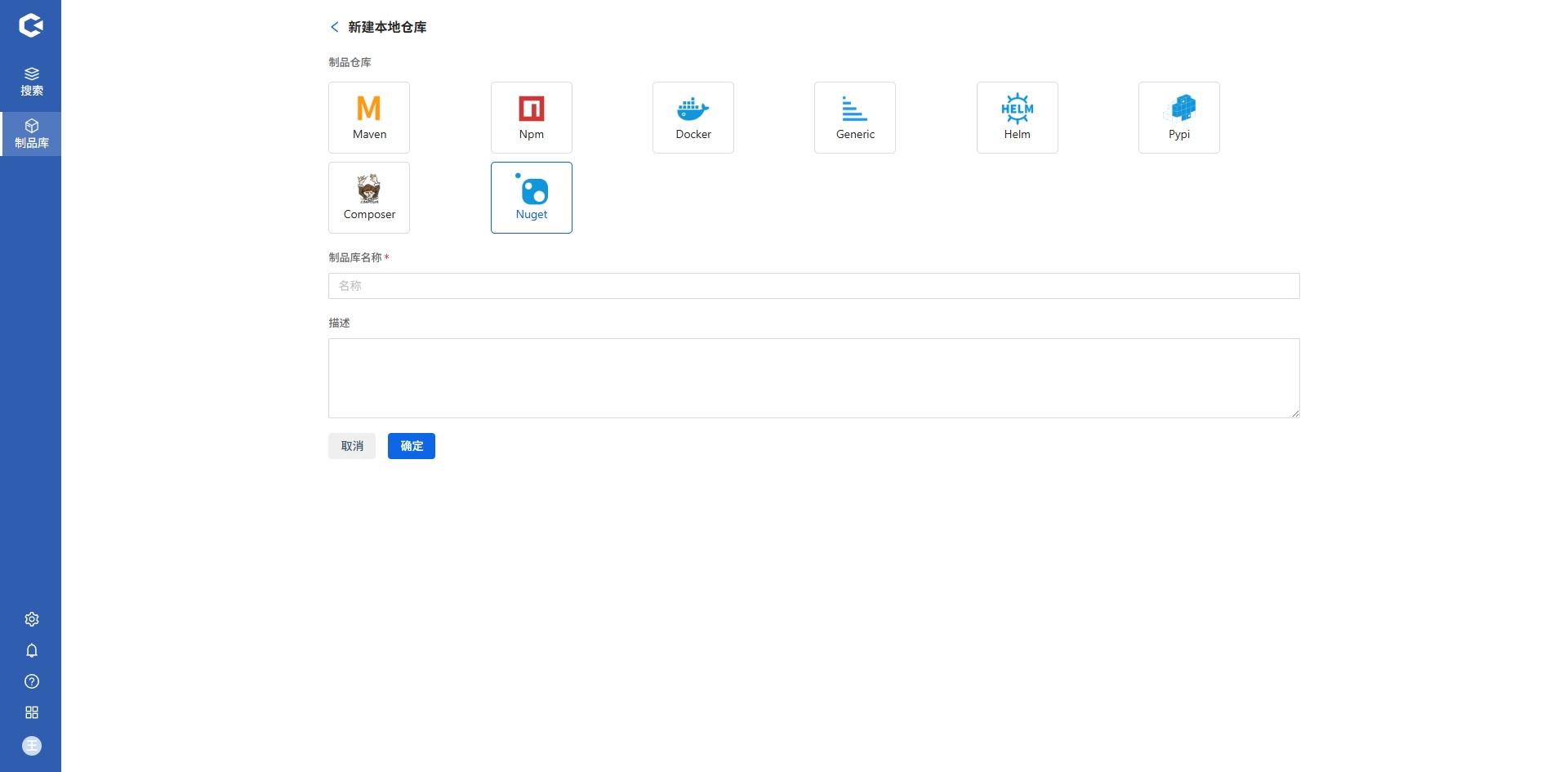
Task: Open the user avatar menu
Action: click(32, 746)
